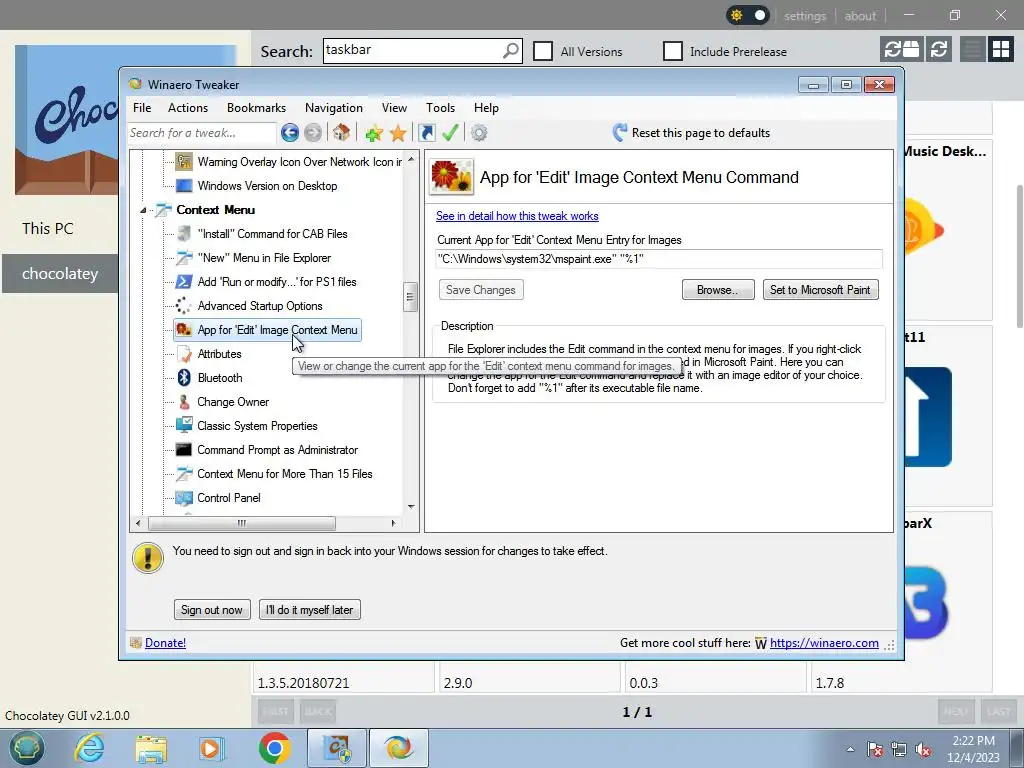Open Internet Explorer from the taskbar
Image resolution: width=1024 pixels, height=768 pixels.
point(89,748)
